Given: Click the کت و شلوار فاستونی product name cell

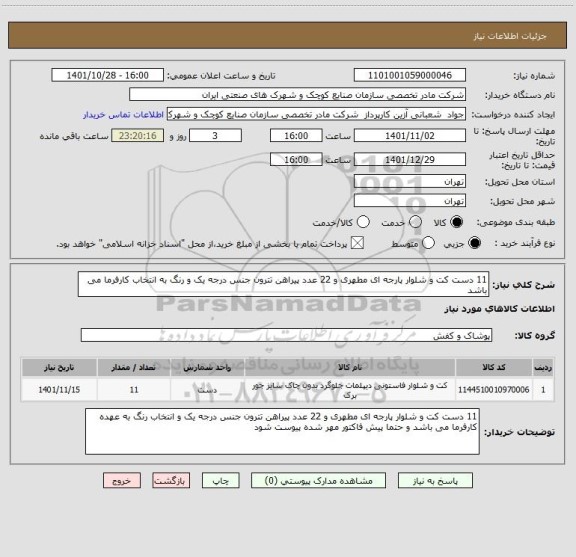Looking at the screenshot, I should (x=350, y=389).
